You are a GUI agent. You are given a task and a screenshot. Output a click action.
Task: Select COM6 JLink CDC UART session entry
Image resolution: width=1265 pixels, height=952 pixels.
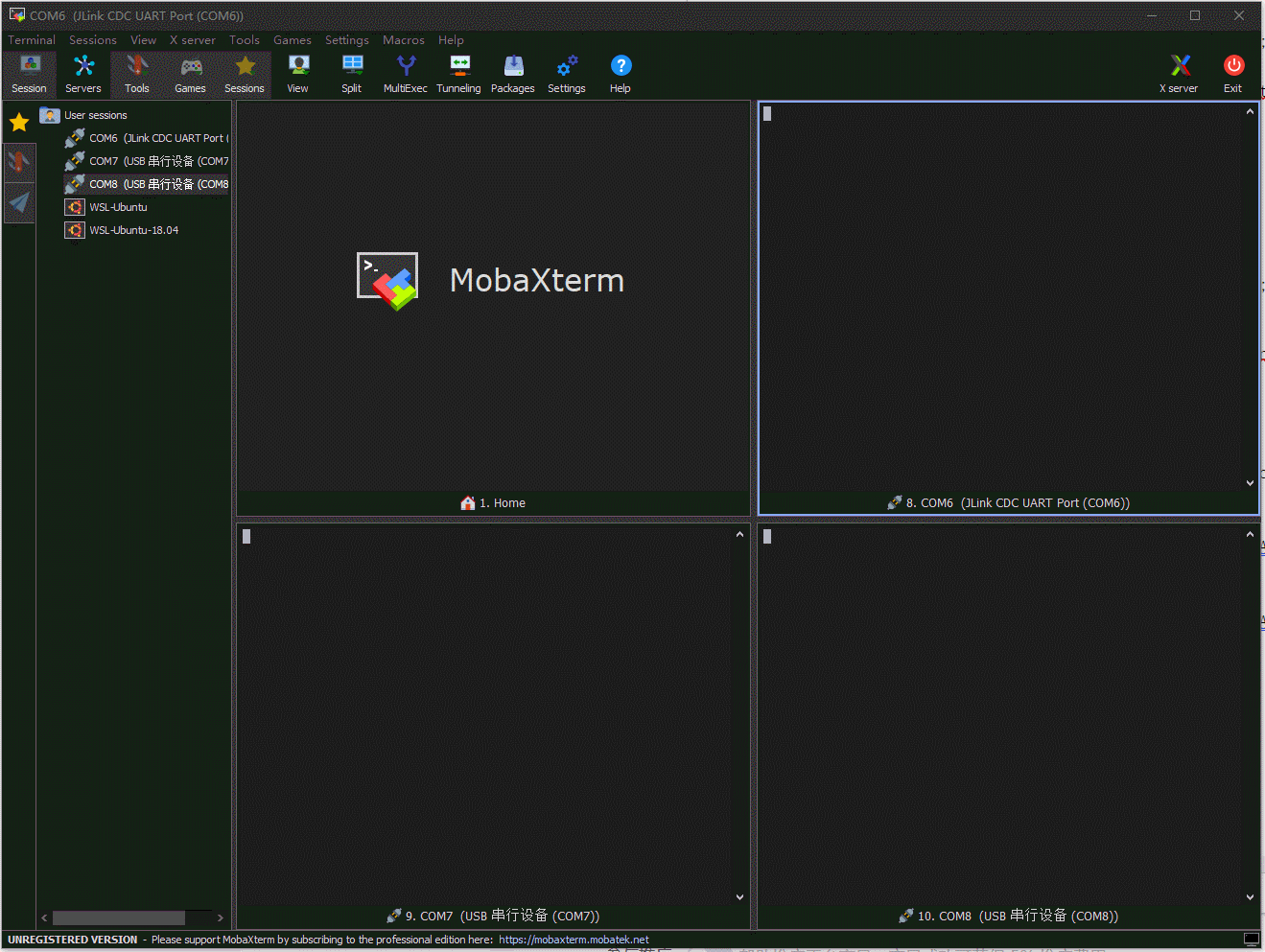click(147, 138)
